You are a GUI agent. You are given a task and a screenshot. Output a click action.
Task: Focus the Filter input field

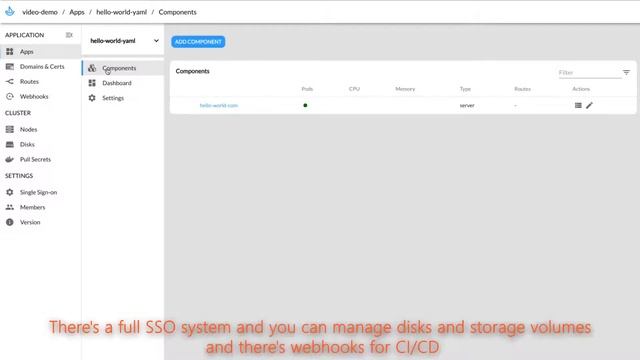pos(589,73)
